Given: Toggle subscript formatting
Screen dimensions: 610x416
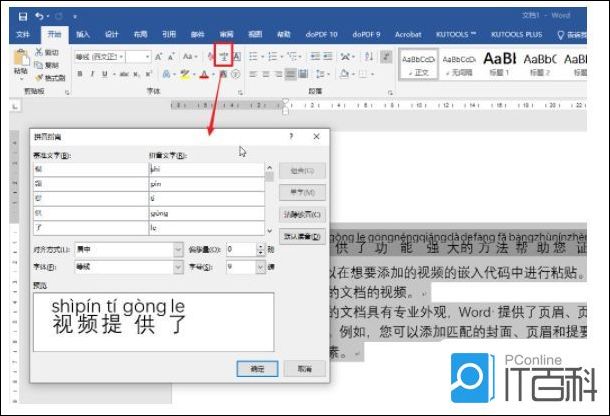Looking at the screenshot, I should point(137,74).
